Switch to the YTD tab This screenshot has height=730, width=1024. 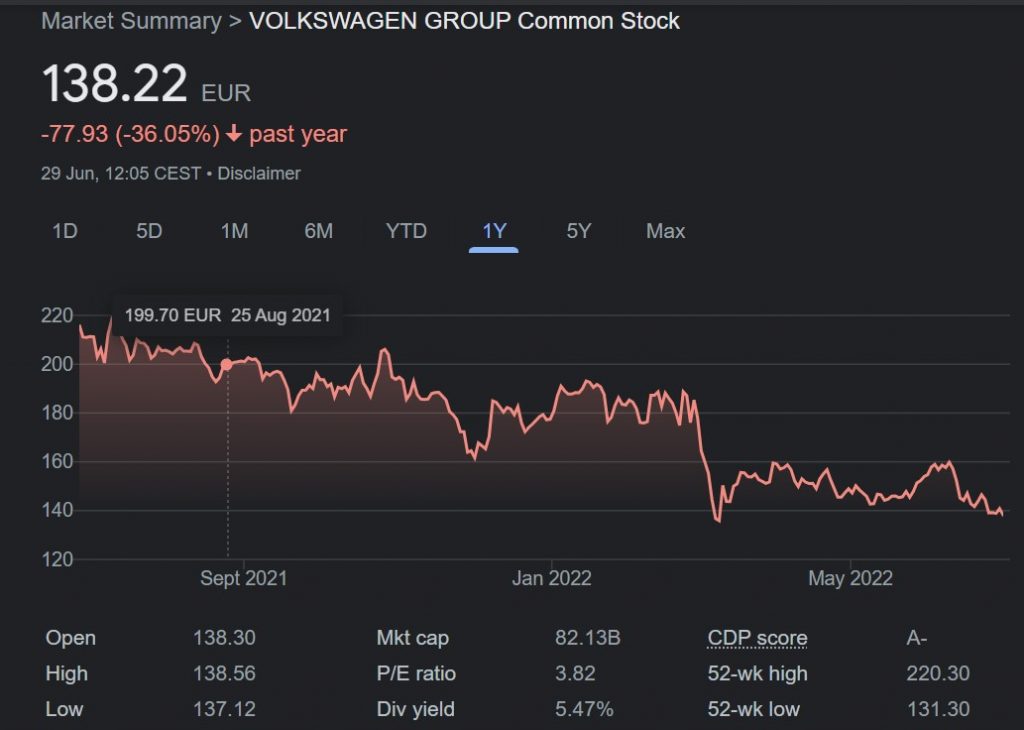coord(406,231)
